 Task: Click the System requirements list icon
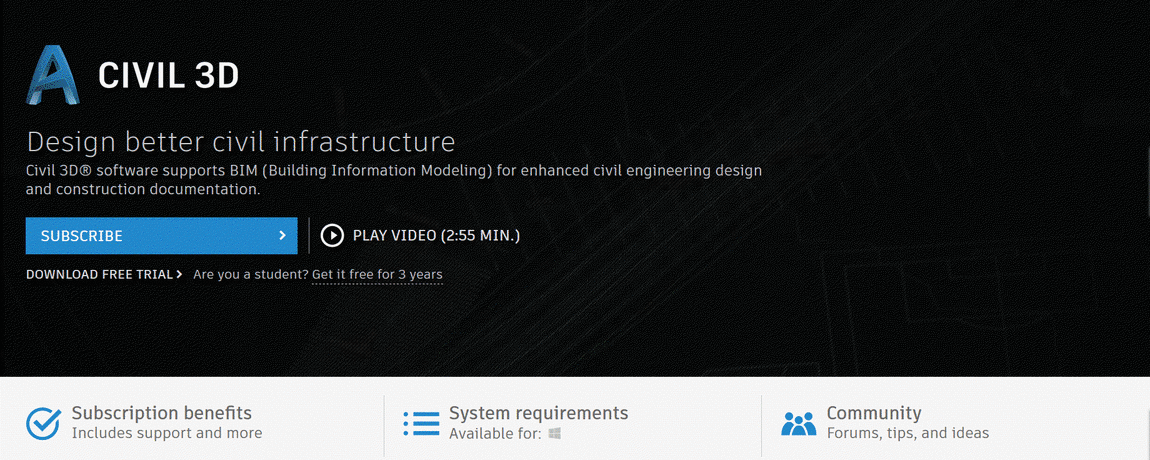click(x=420, y=423)
